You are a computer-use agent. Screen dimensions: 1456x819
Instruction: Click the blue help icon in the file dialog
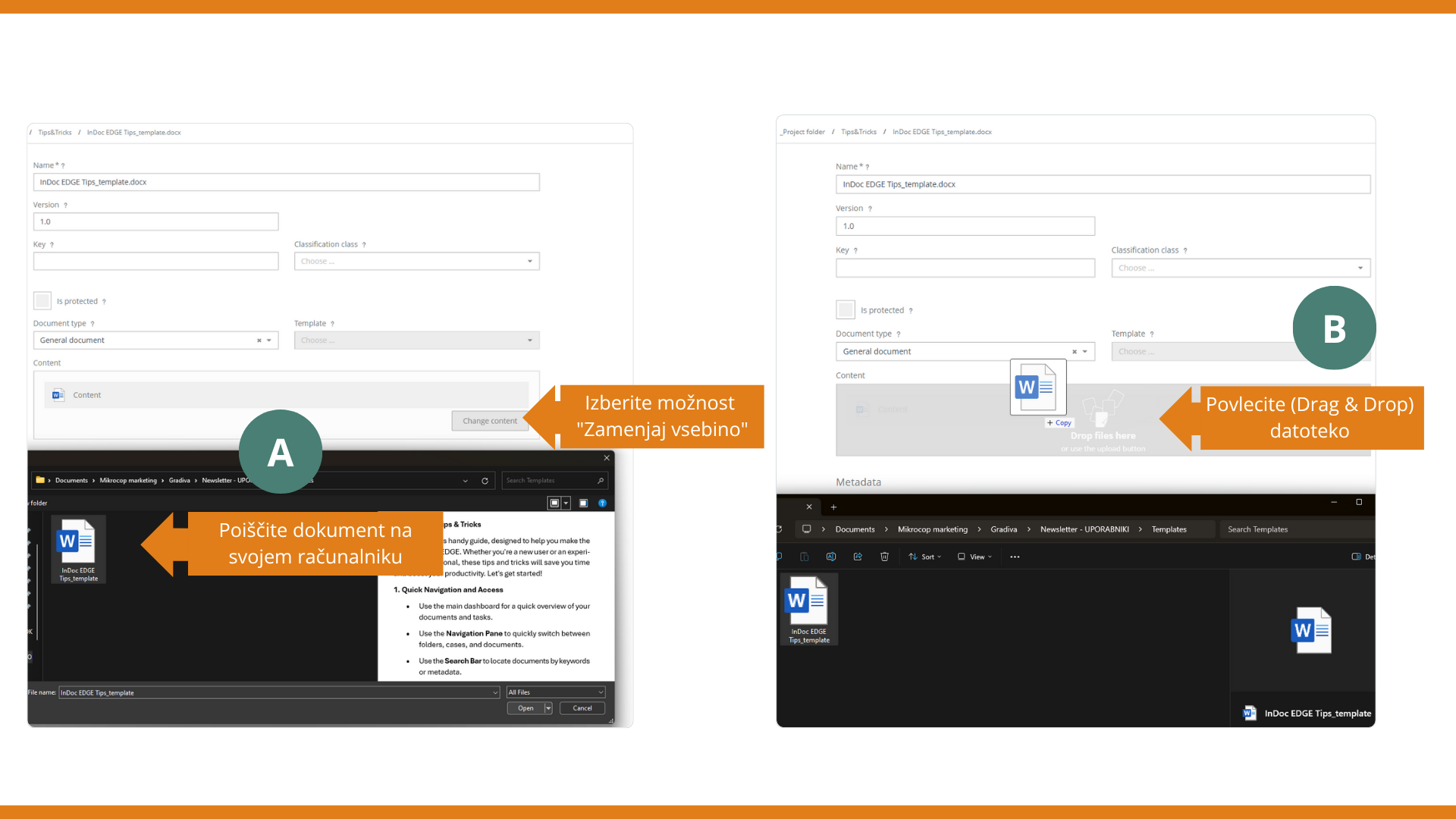pos(603,503)
